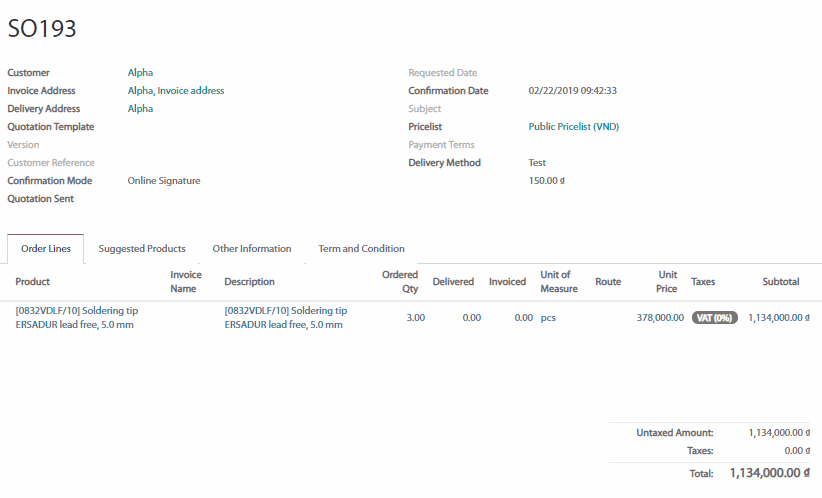Click the 378,000.00 unit price cell

(660, 318)
